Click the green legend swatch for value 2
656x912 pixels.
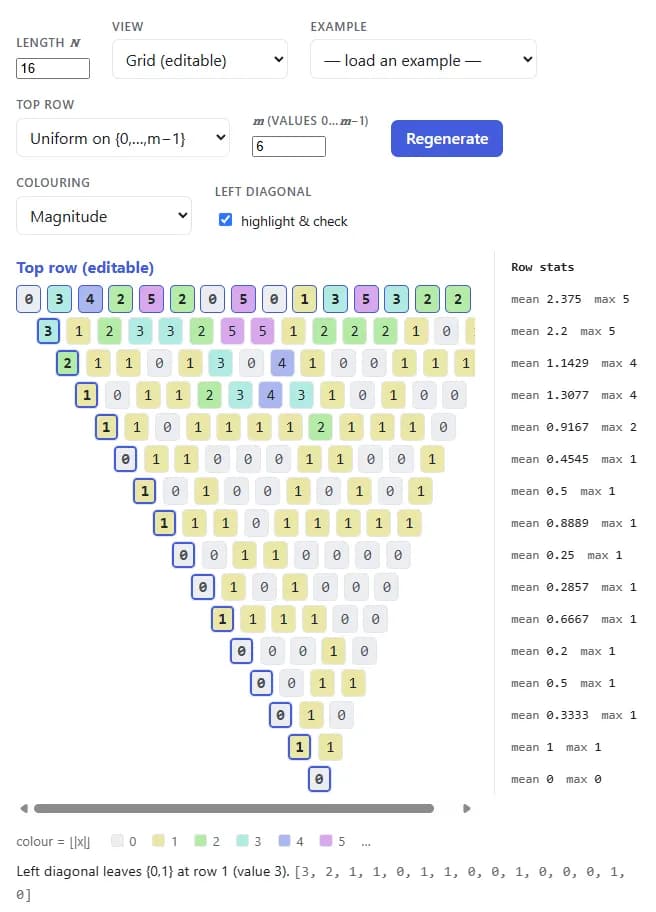200,840
